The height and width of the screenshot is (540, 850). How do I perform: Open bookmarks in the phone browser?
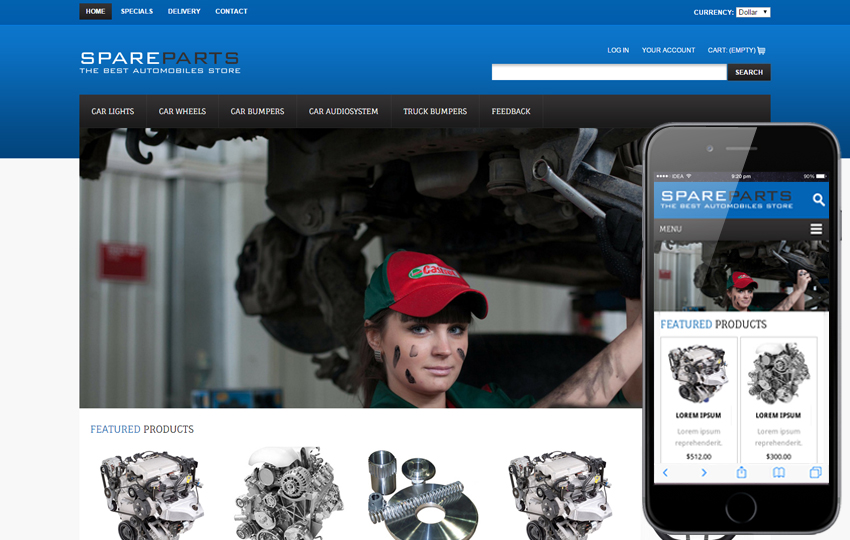(x=779, y=472)
